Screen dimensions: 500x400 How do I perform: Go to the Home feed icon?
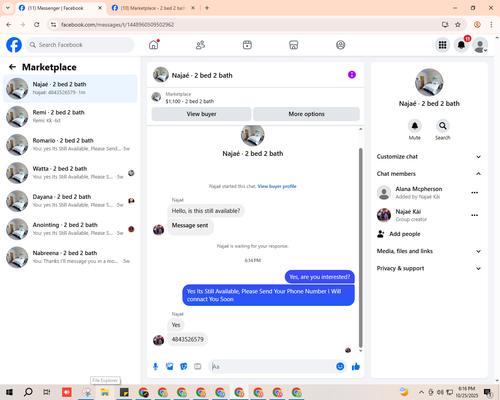[x=154, y=45]
